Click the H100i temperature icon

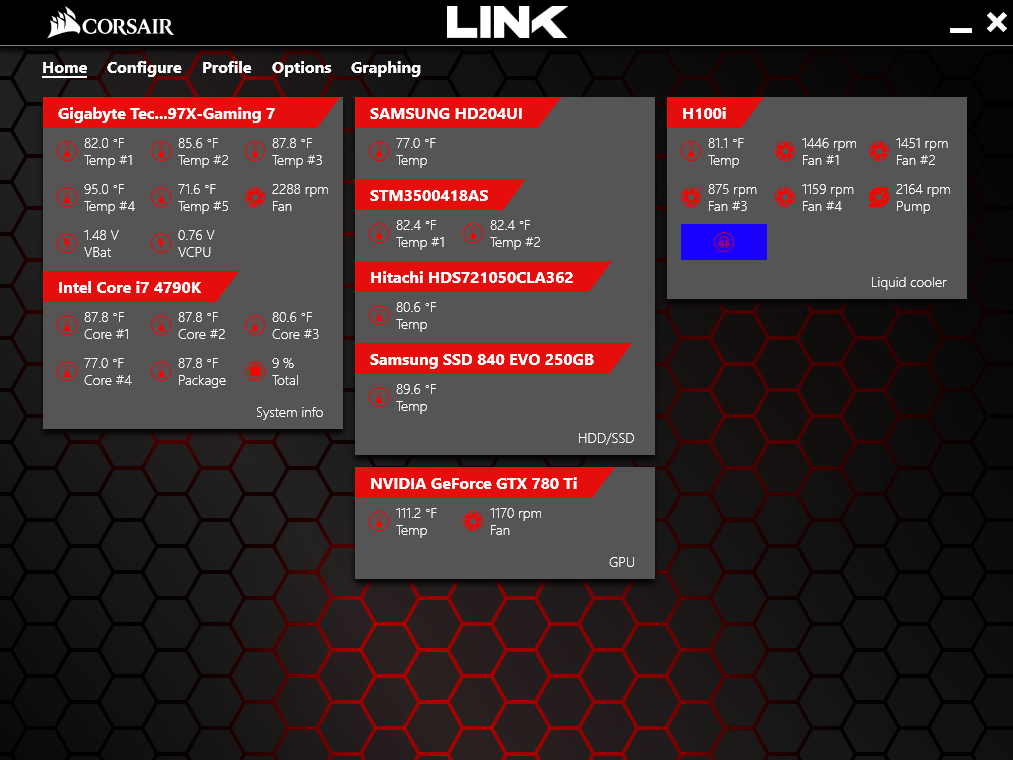point(691,151)
